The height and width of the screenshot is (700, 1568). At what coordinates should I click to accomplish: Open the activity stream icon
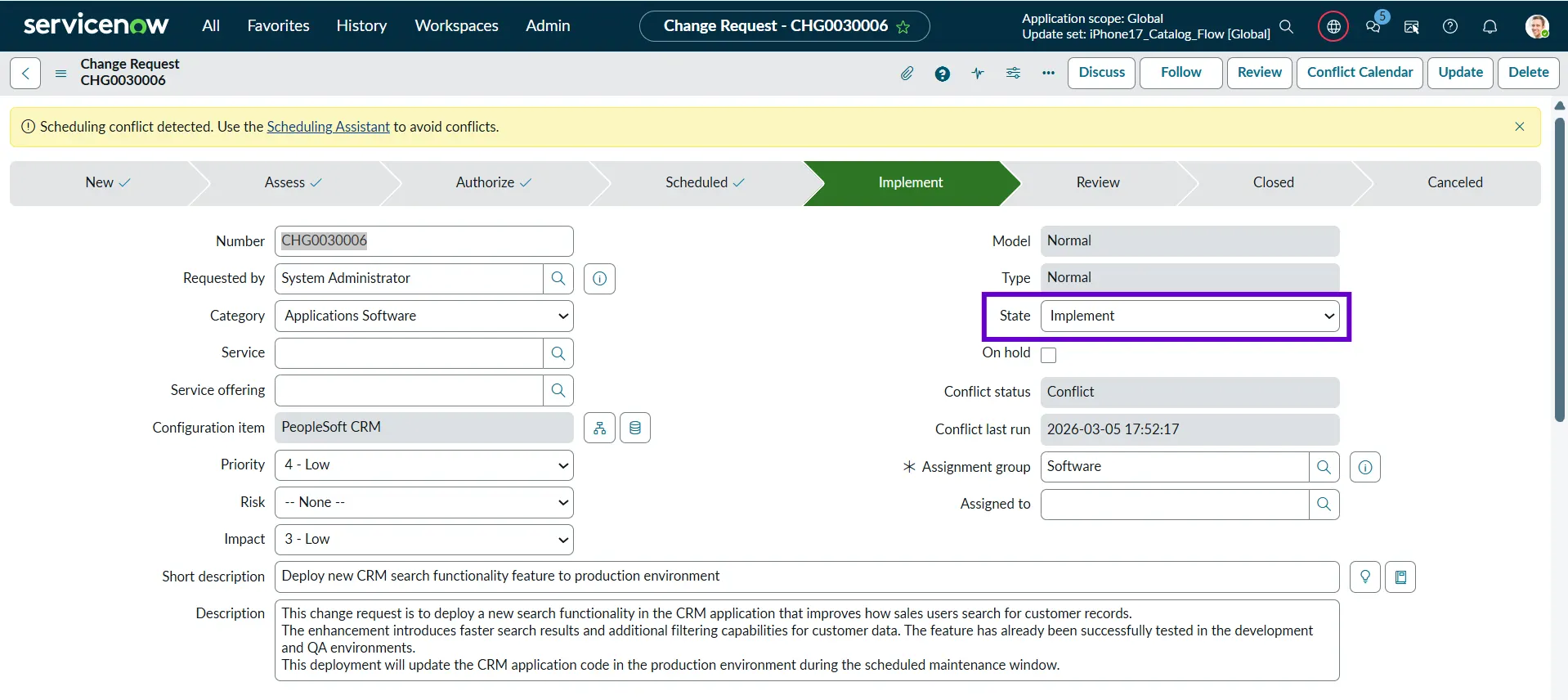[978, 74]
